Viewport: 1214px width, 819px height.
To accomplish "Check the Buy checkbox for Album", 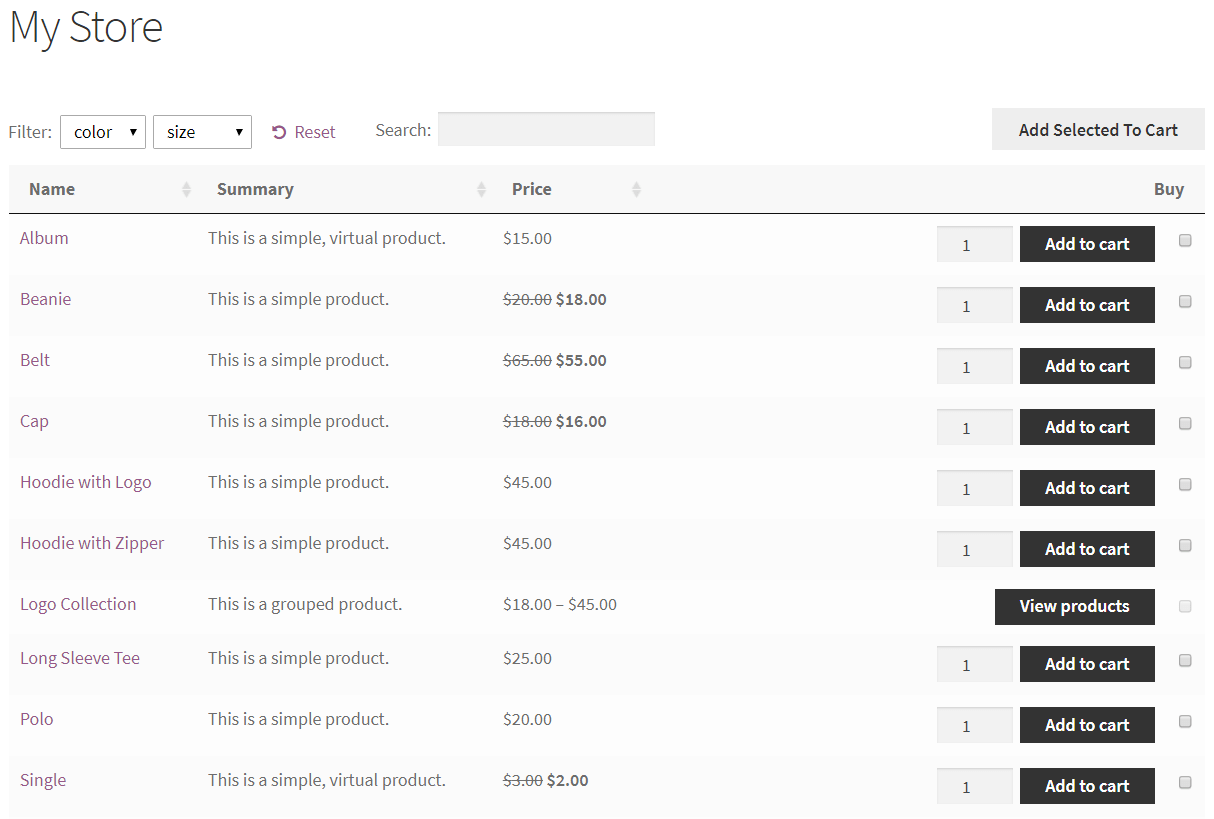I will [x=1184, y=240].
